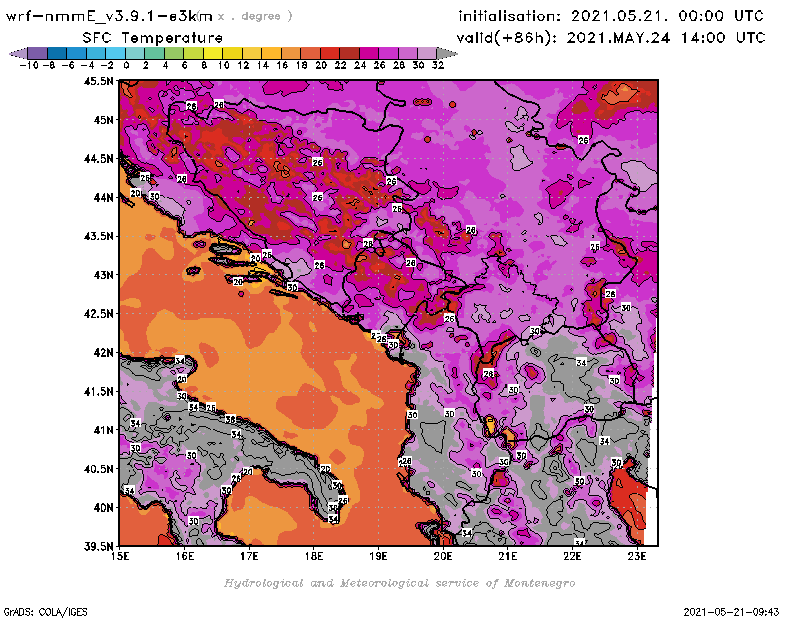Click the '44N' latitude axis label

[x=103, y=197]
